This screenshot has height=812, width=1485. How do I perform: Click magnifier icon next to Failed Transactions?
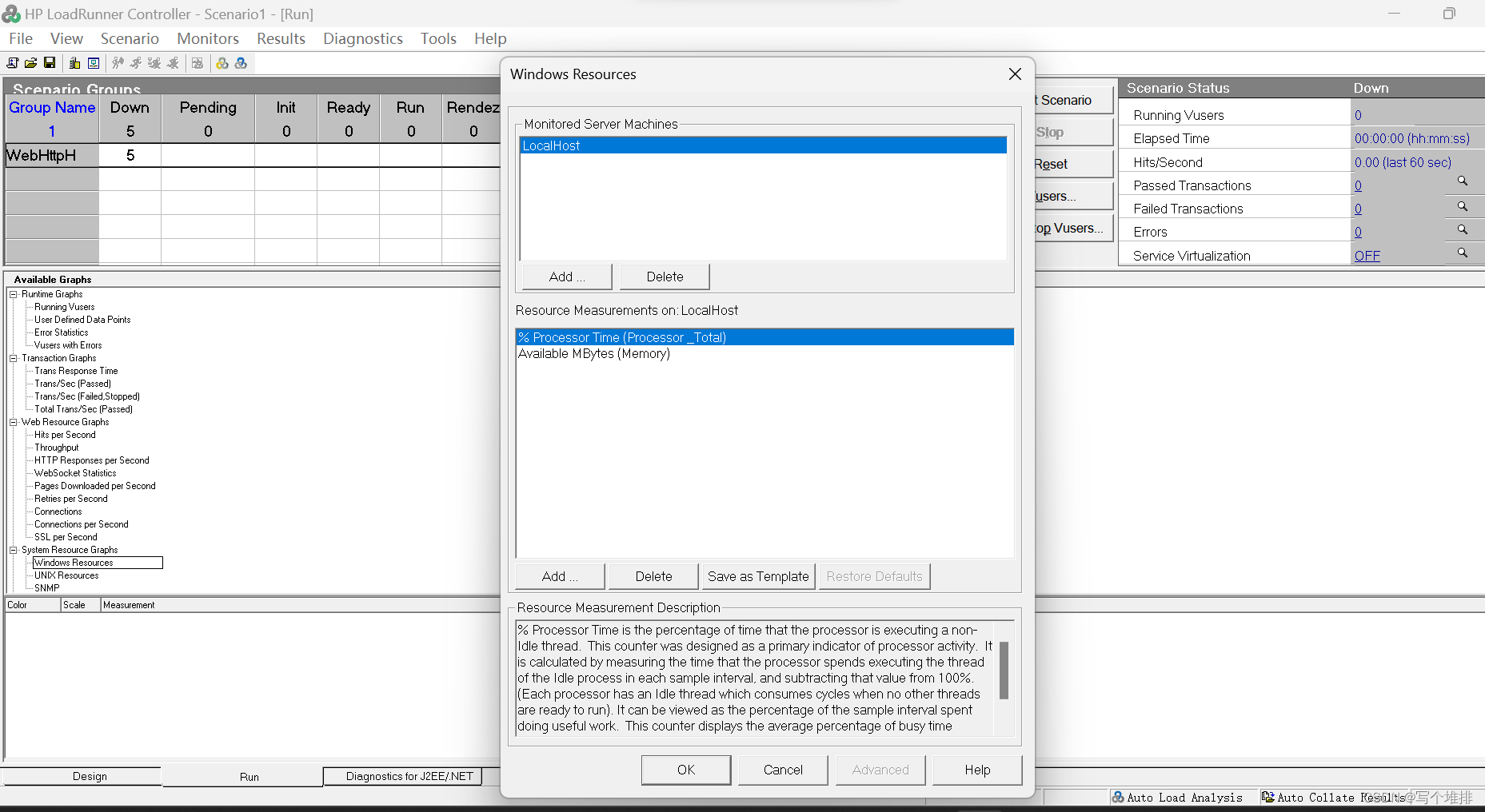[1463, 206]
